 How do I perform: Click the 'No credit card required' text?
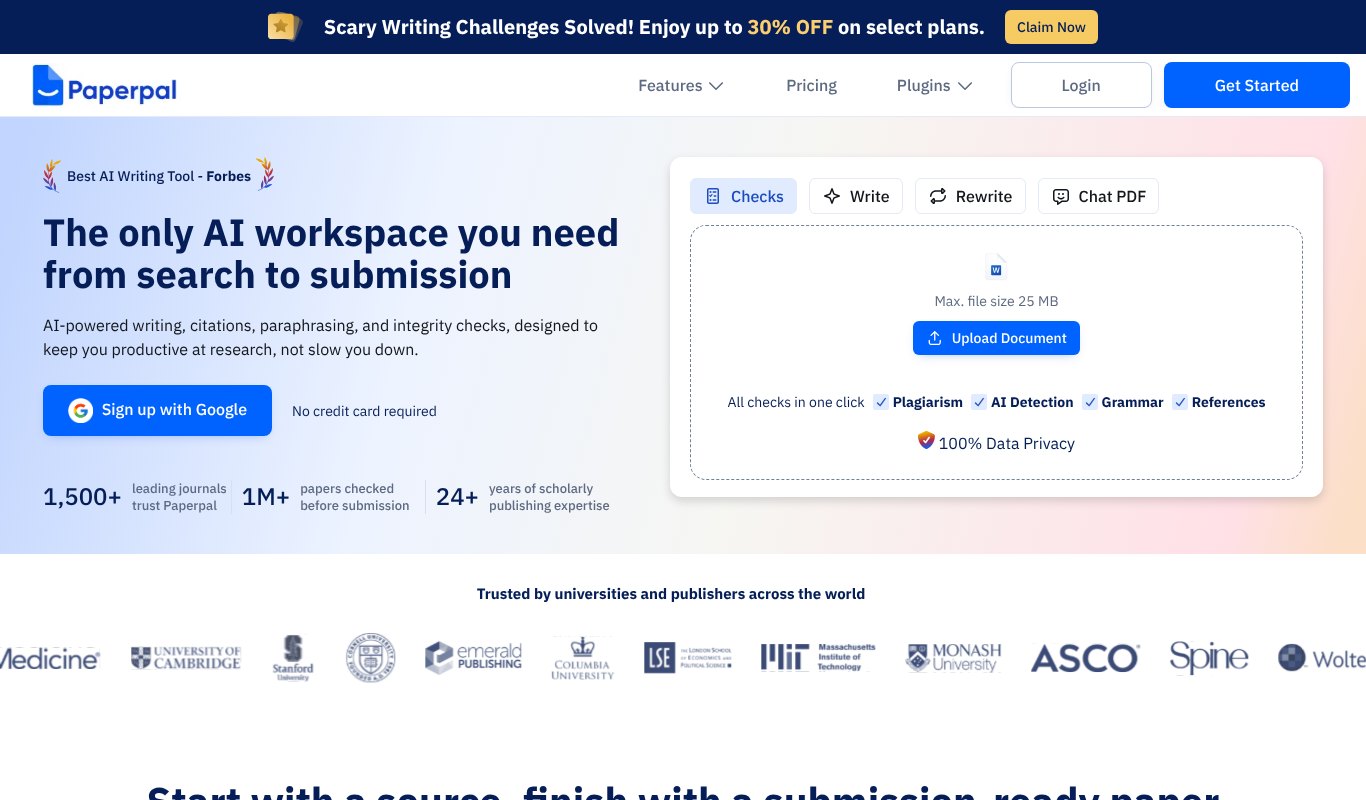[364, 411]
